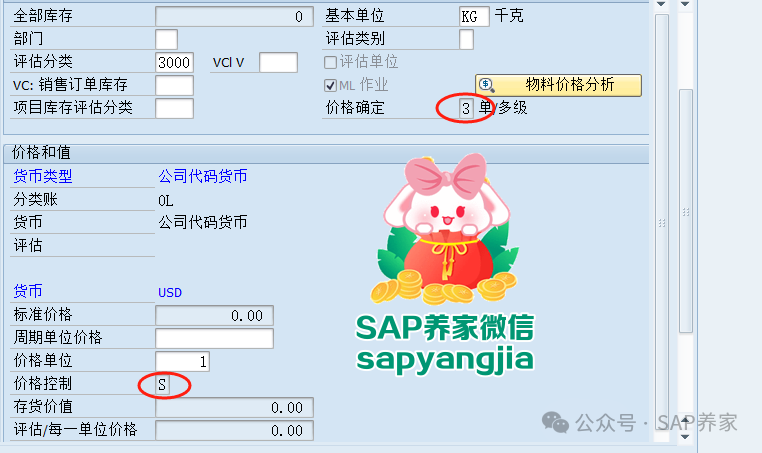Click the VCl V input box

(278, 62)
